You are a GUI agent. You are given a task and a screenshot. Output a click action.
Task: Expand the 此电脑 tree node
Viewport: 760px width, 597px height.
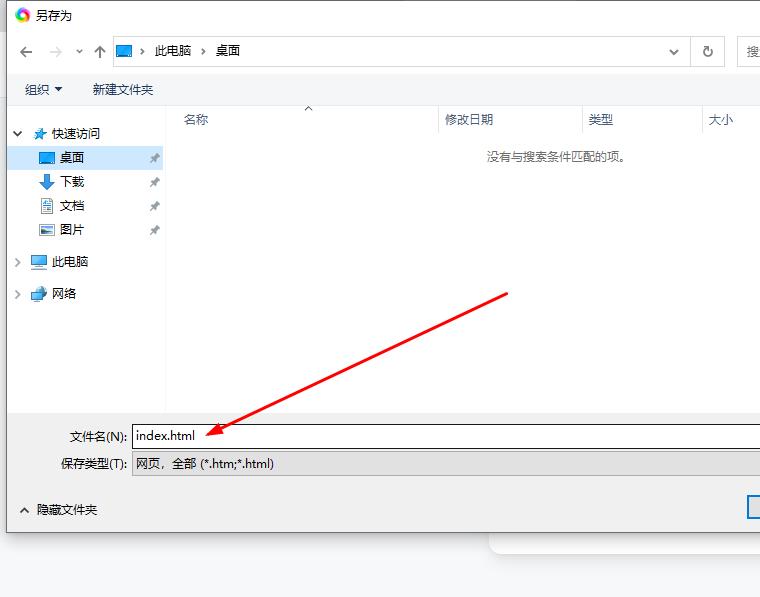18,263
